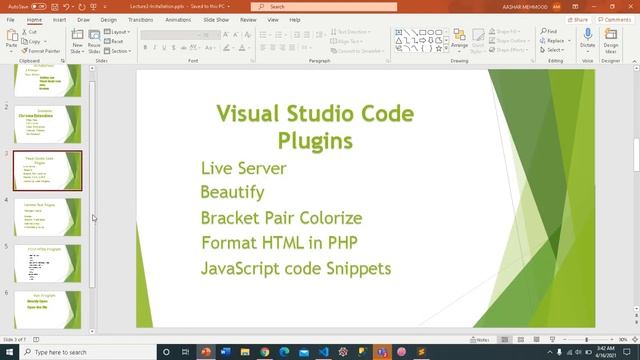Click the Find magnifier in Editing group
Image resolution: width=640 pixels, height=360 pixels.
[x=549, y=31]
